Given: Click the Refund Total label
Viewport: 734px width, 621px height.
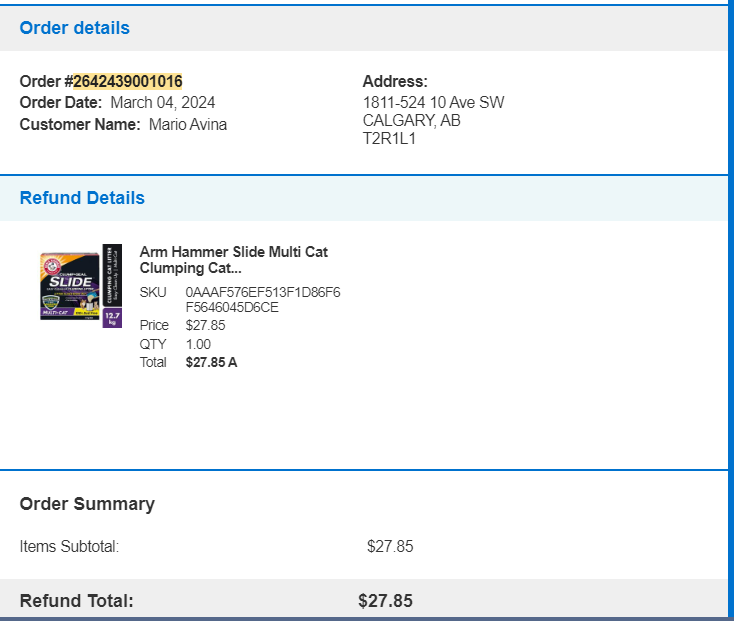Looking at the screenshot, I should (76, 601).
